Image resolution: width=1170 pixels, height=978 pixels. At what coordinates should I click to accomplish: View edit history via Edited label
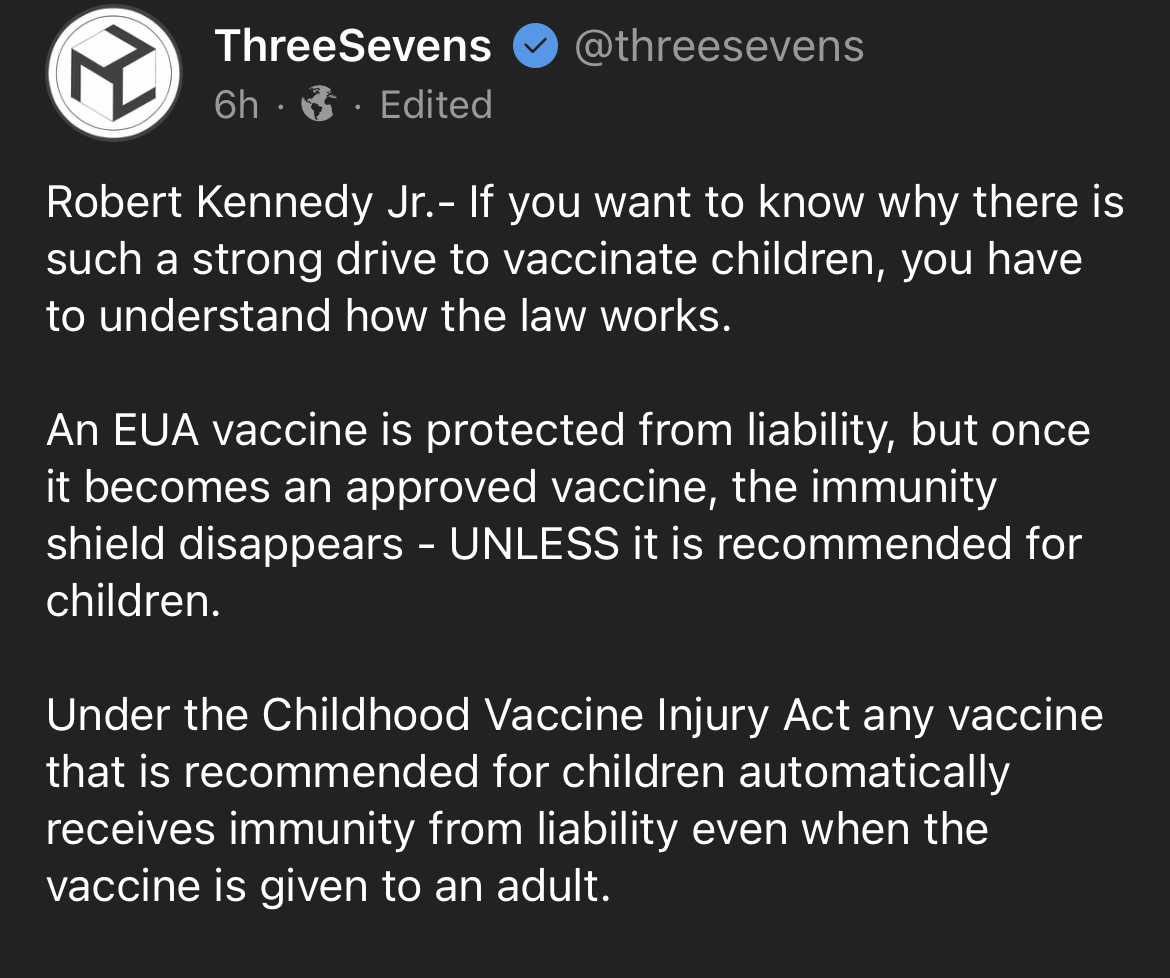coord(437,104)
